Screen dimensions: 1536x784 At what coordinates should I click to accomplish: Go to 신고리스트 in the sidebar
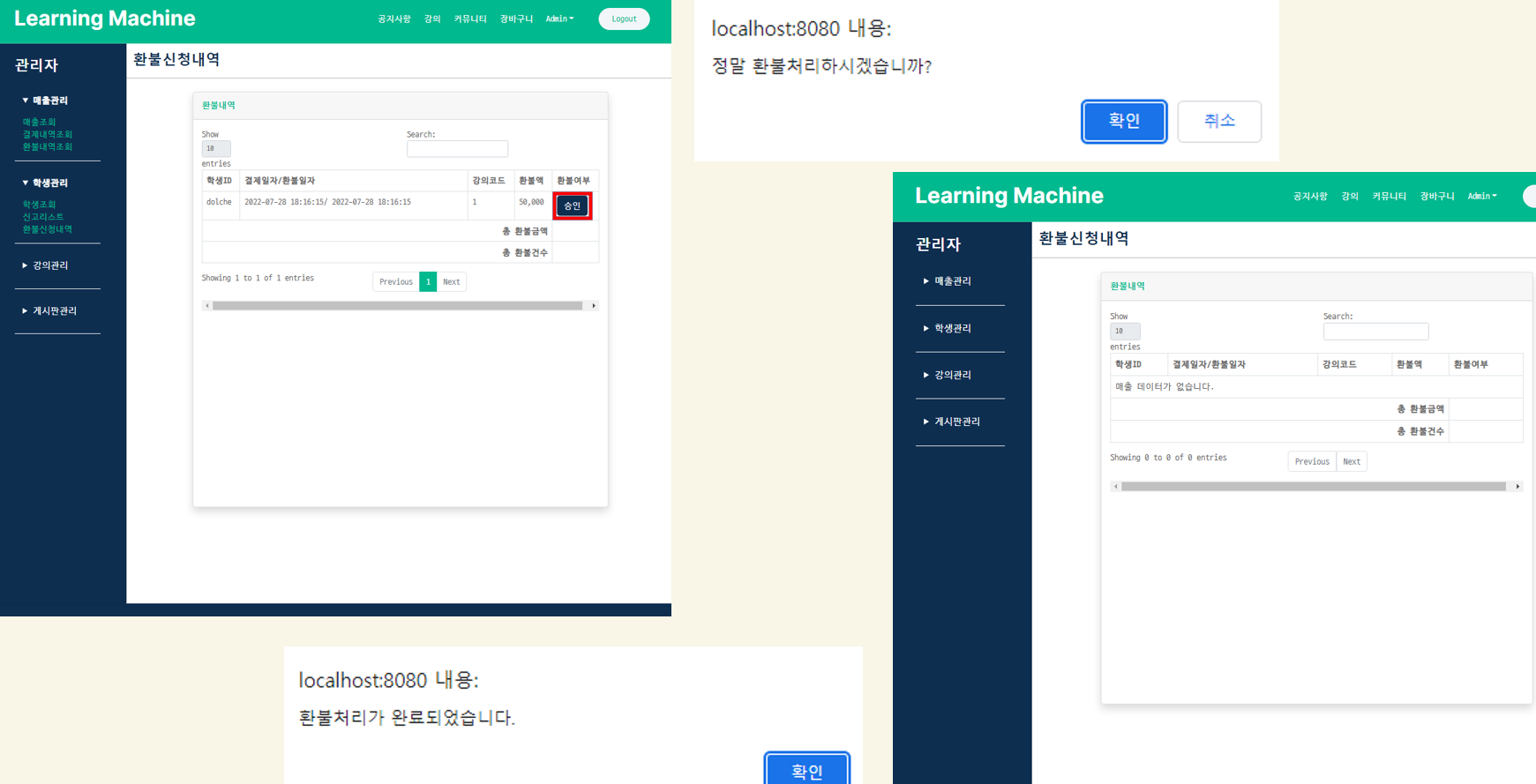[x=43, y=217]
